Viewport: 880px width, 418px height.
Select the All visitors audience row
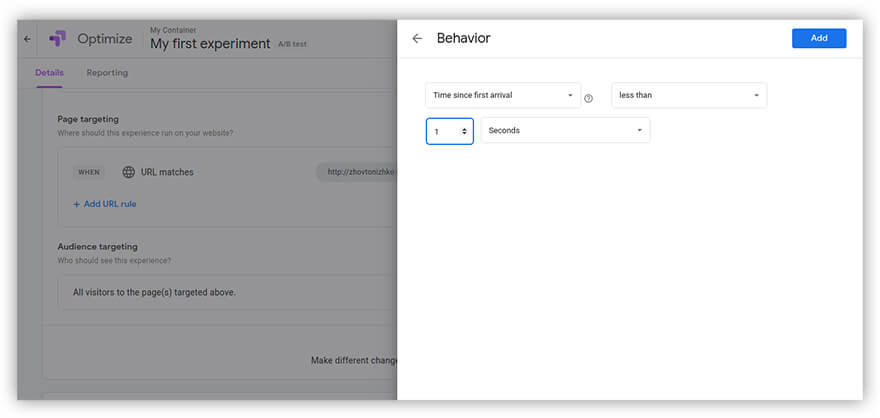(154, 293)
